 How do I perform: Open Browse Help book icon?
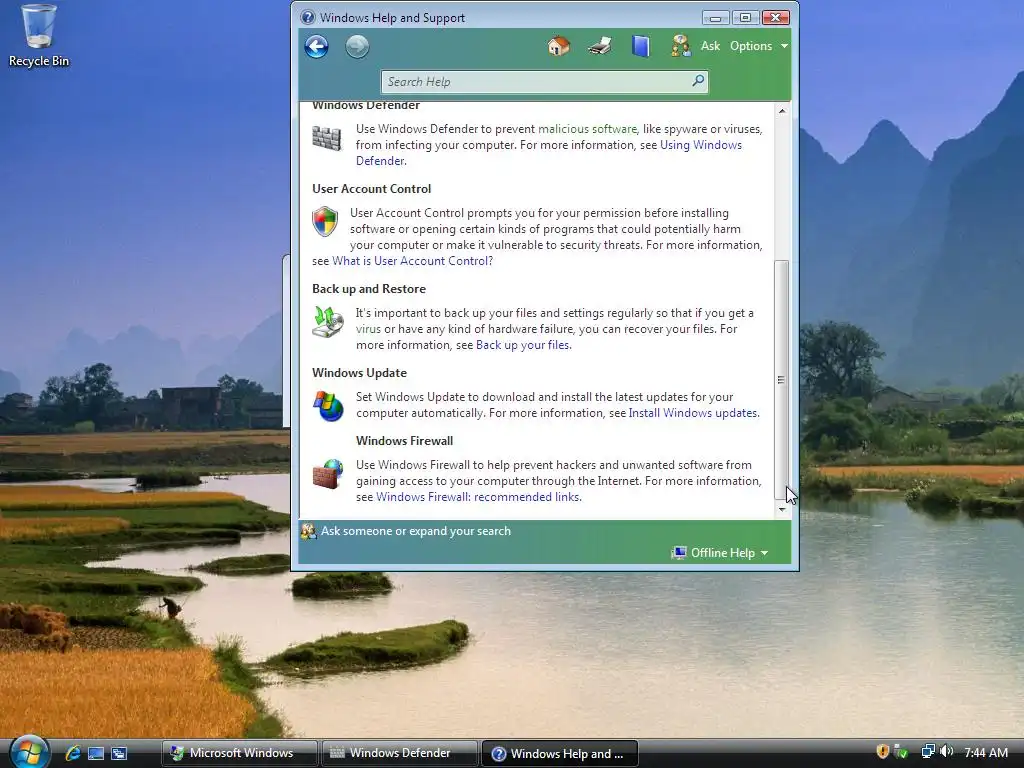coord(641,46)
